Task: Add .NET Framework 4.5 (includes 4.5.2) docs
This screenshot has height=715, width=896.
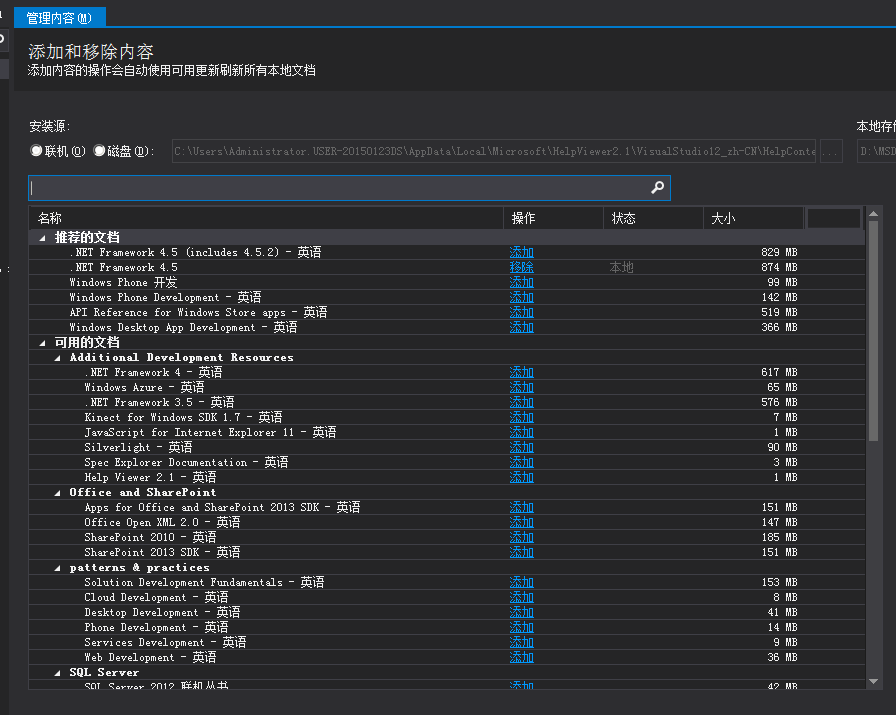Action: (521, 252)
